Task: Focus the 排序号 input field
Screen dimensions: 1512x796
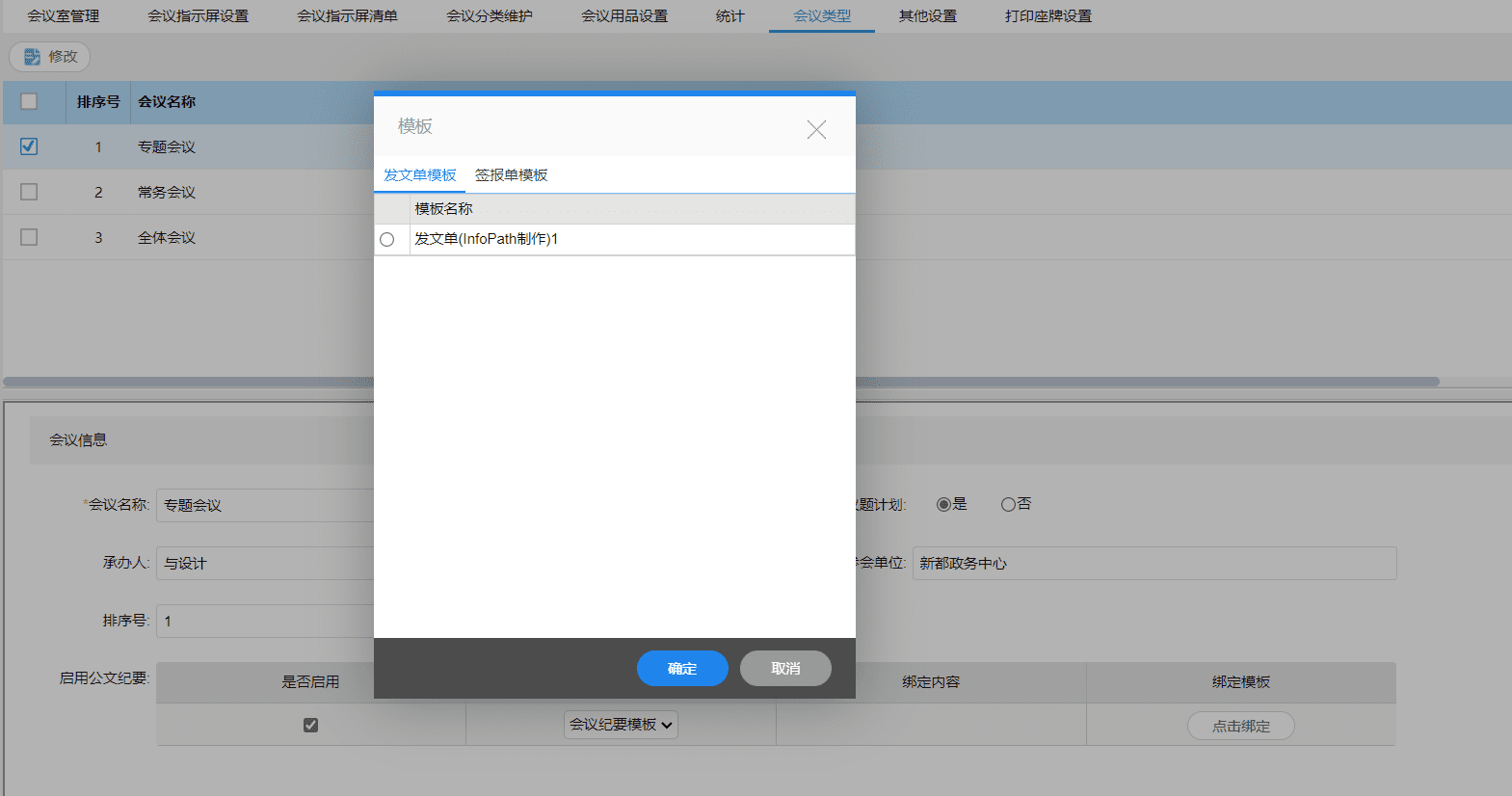Action: point(265,621)
